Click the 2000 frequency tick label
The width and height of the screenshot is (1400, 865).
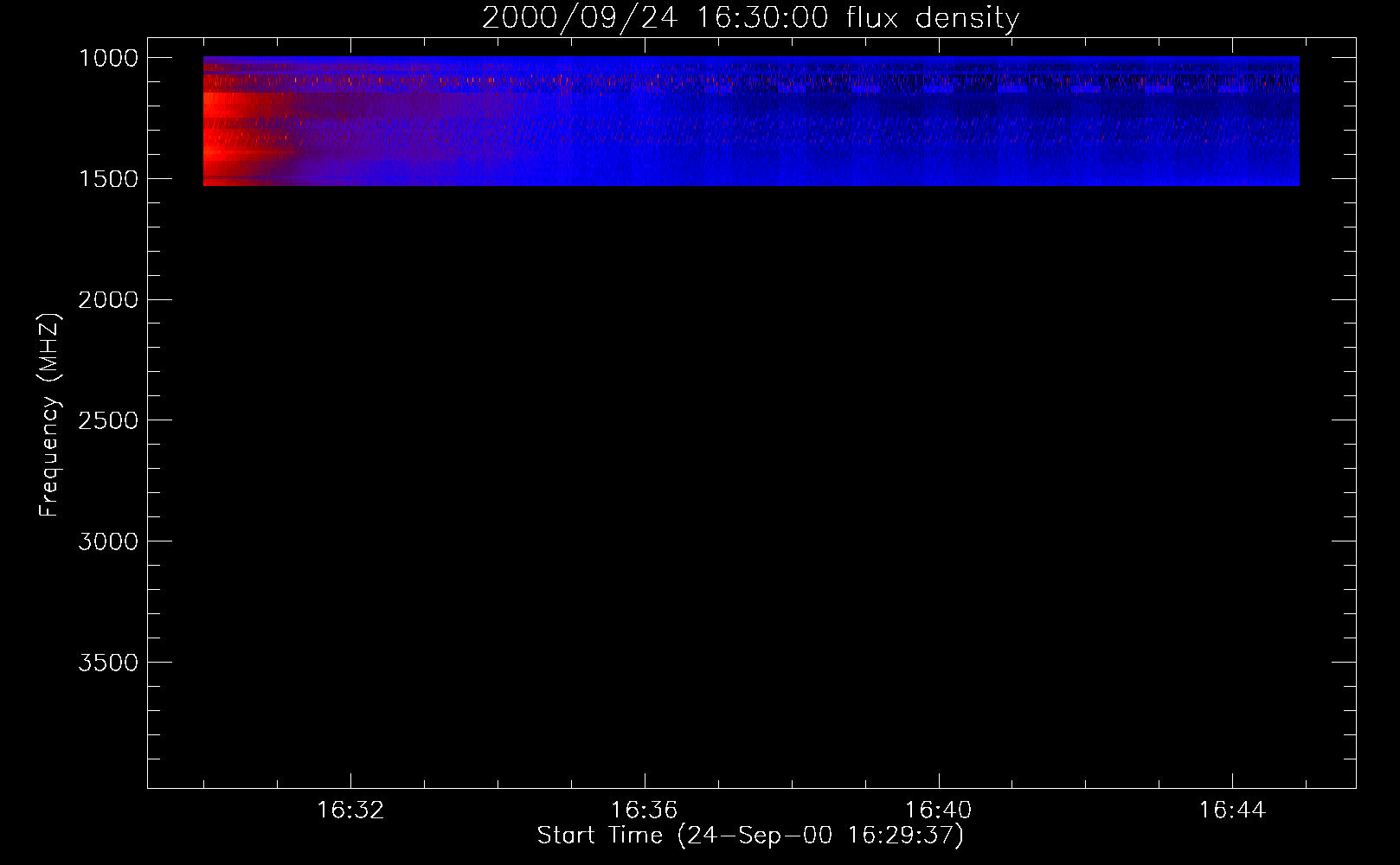click(108, 300)
